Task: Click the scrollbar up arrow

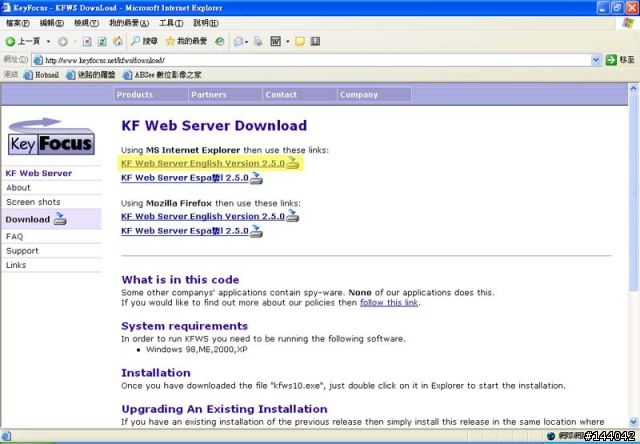Action: click(x=633, y=88)
